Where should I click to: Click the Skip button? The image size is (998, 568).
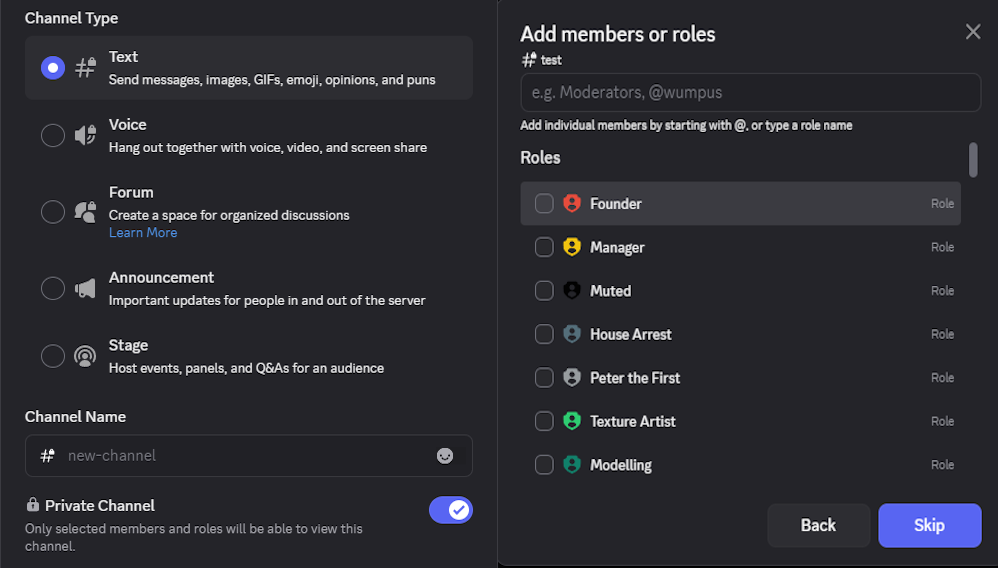[930, 525]
